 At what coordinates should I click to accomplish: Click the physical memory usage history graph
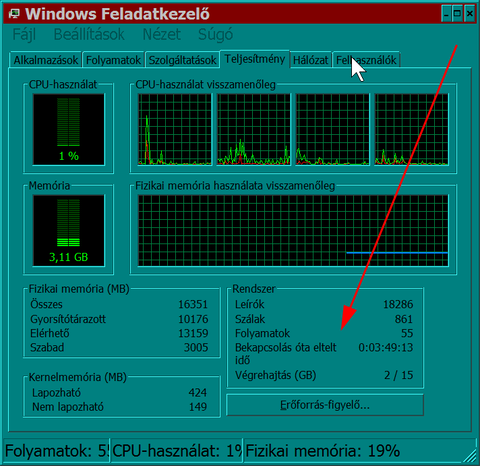click(293, 230)
